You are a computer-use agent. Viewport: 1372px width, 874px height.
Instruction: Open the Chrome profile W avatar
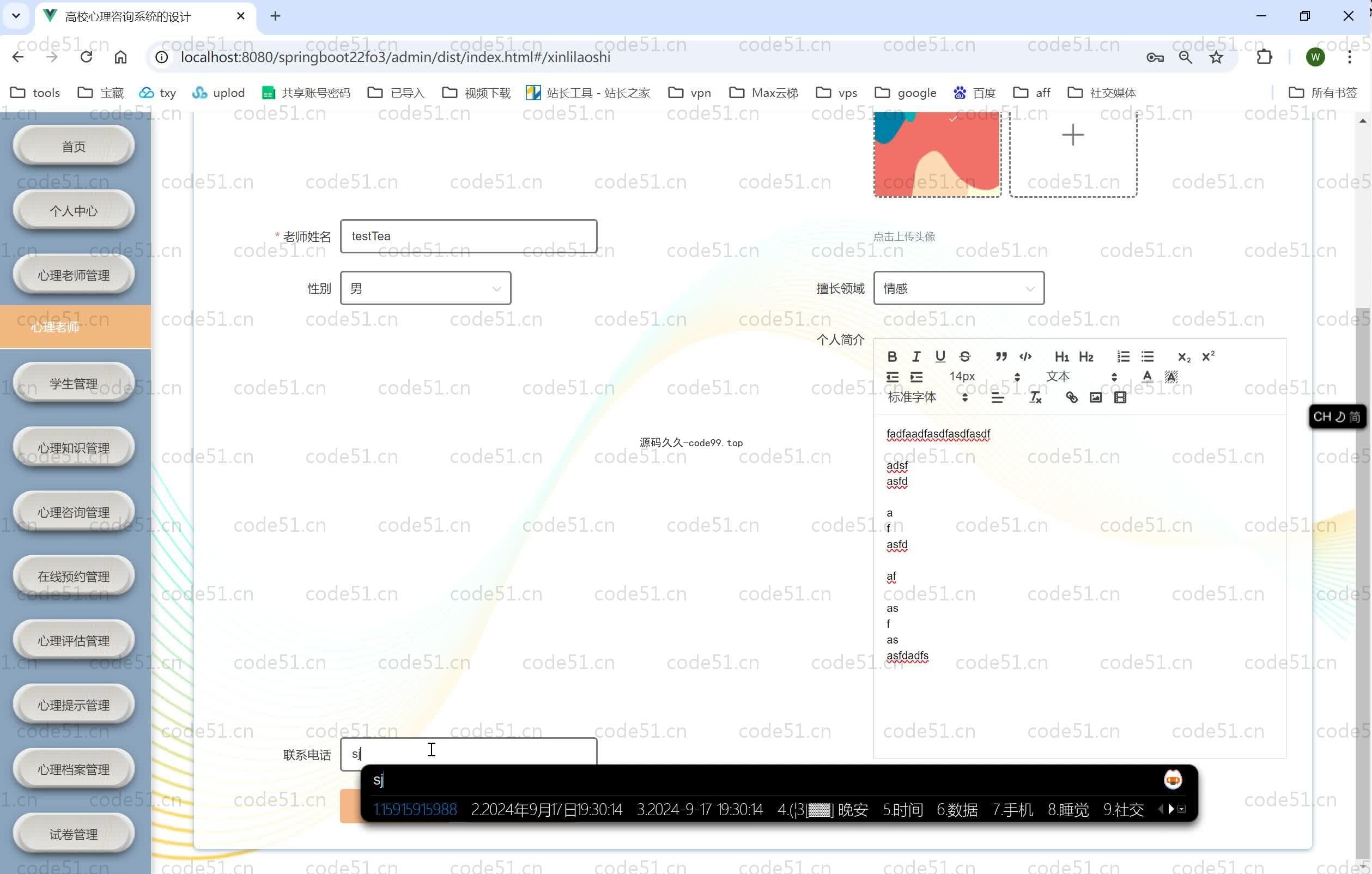click(1315, 57)
